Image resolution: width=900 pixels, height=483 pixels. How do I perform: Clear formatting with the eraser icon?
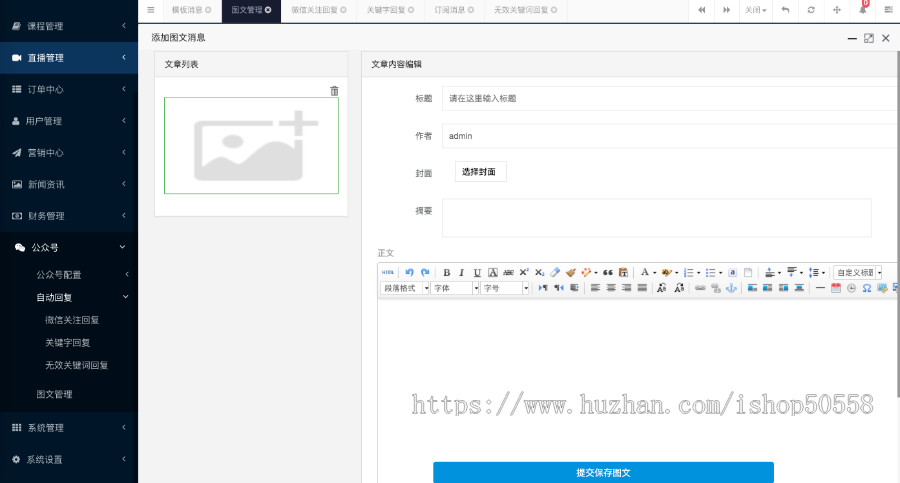pos(555,272)
